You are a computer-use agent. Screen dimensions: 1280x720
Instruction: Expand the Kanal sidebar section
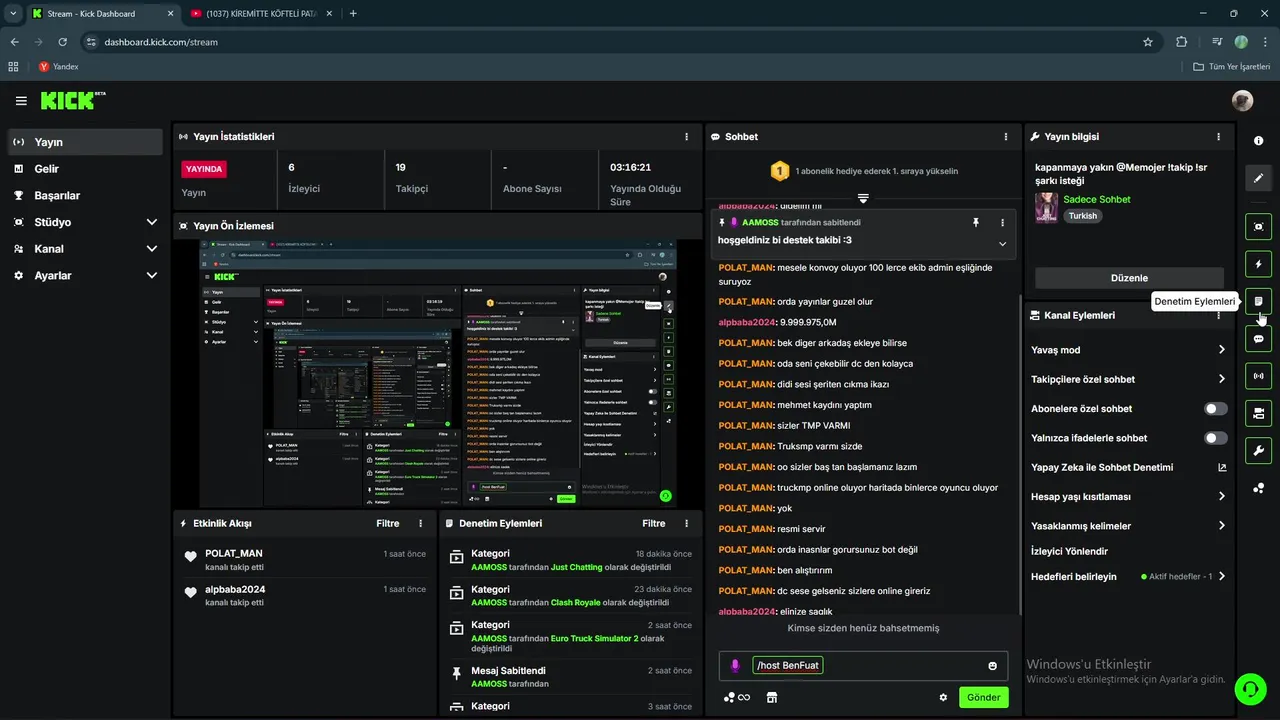pos(152,249)
